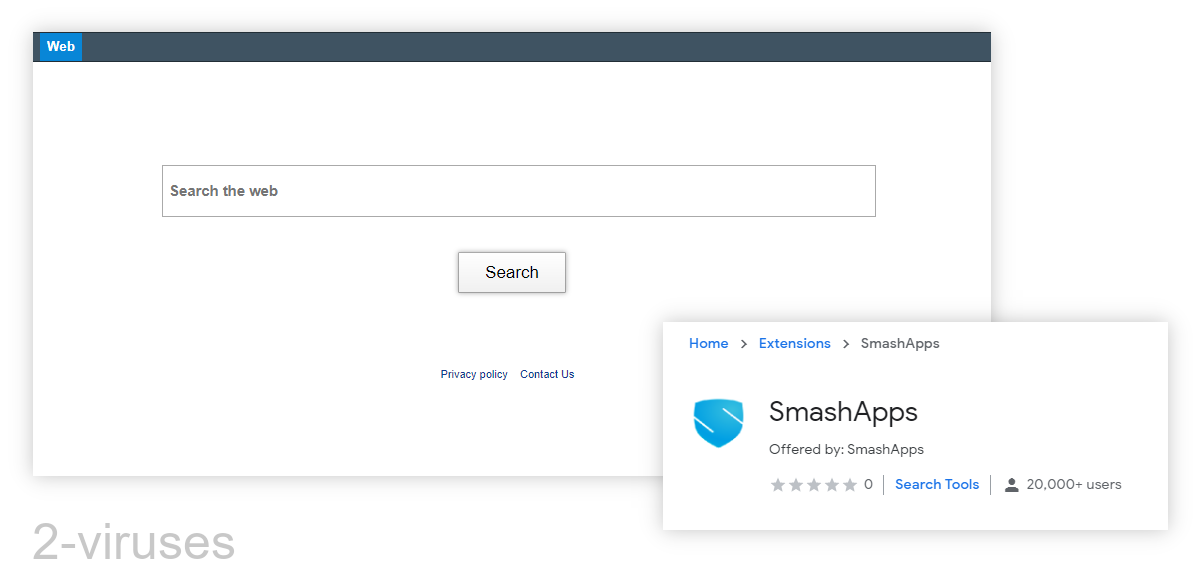Open the Privacy policy page

point(474,374)
